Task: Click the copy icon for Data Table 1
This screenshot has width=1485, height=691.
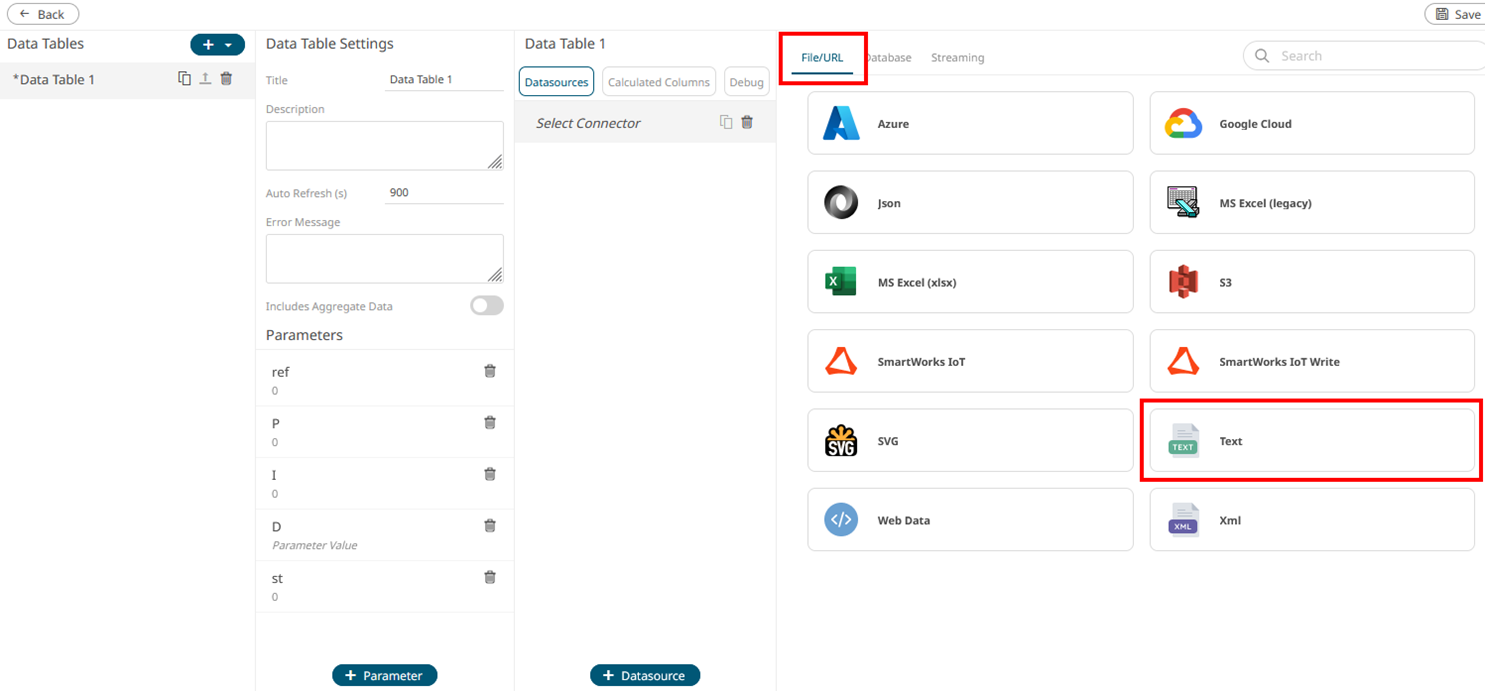Action: [x=184, y=79]
